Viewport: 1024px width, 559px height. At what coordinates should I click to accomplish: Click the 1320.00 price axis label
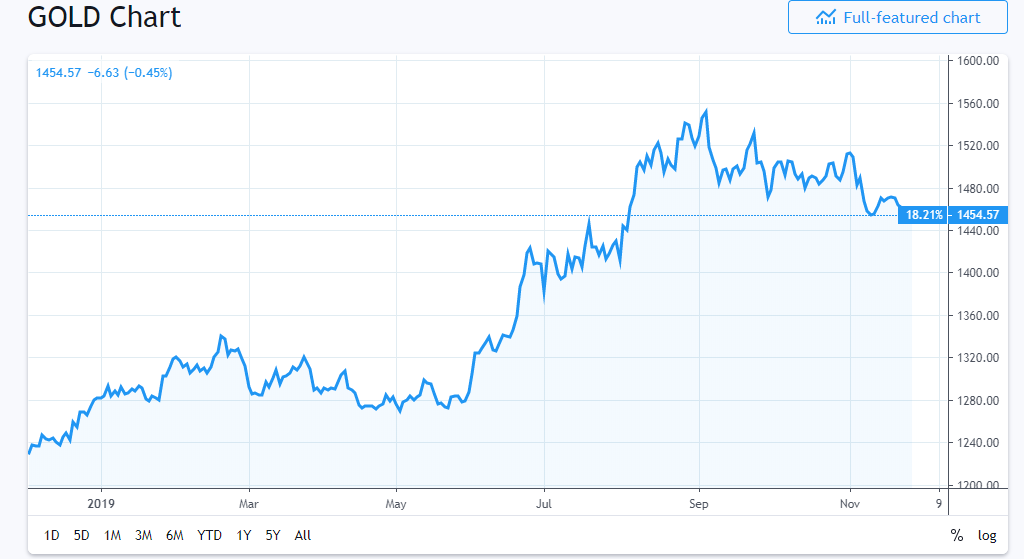978,357
